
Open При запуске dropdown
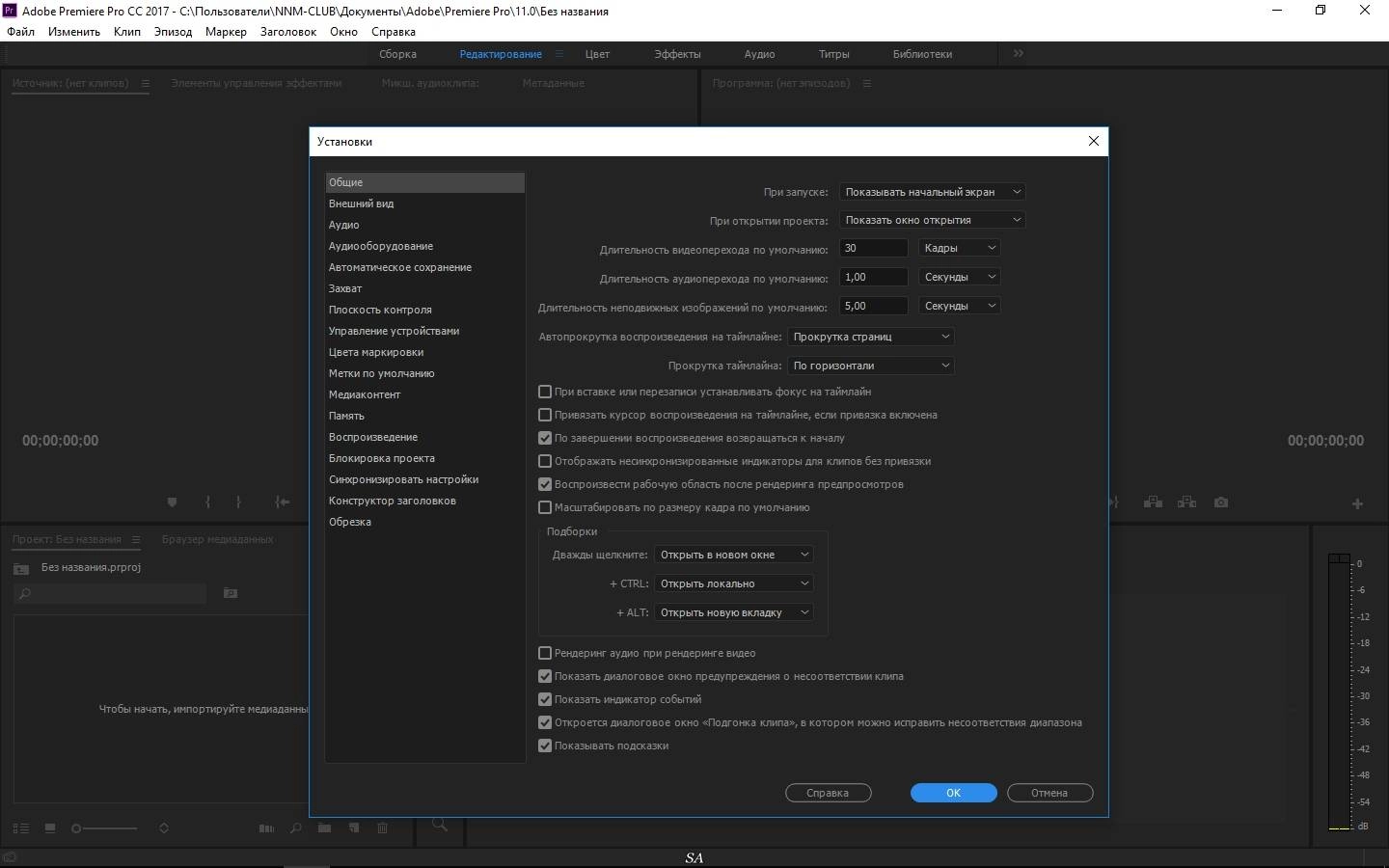tap(932, 192)
